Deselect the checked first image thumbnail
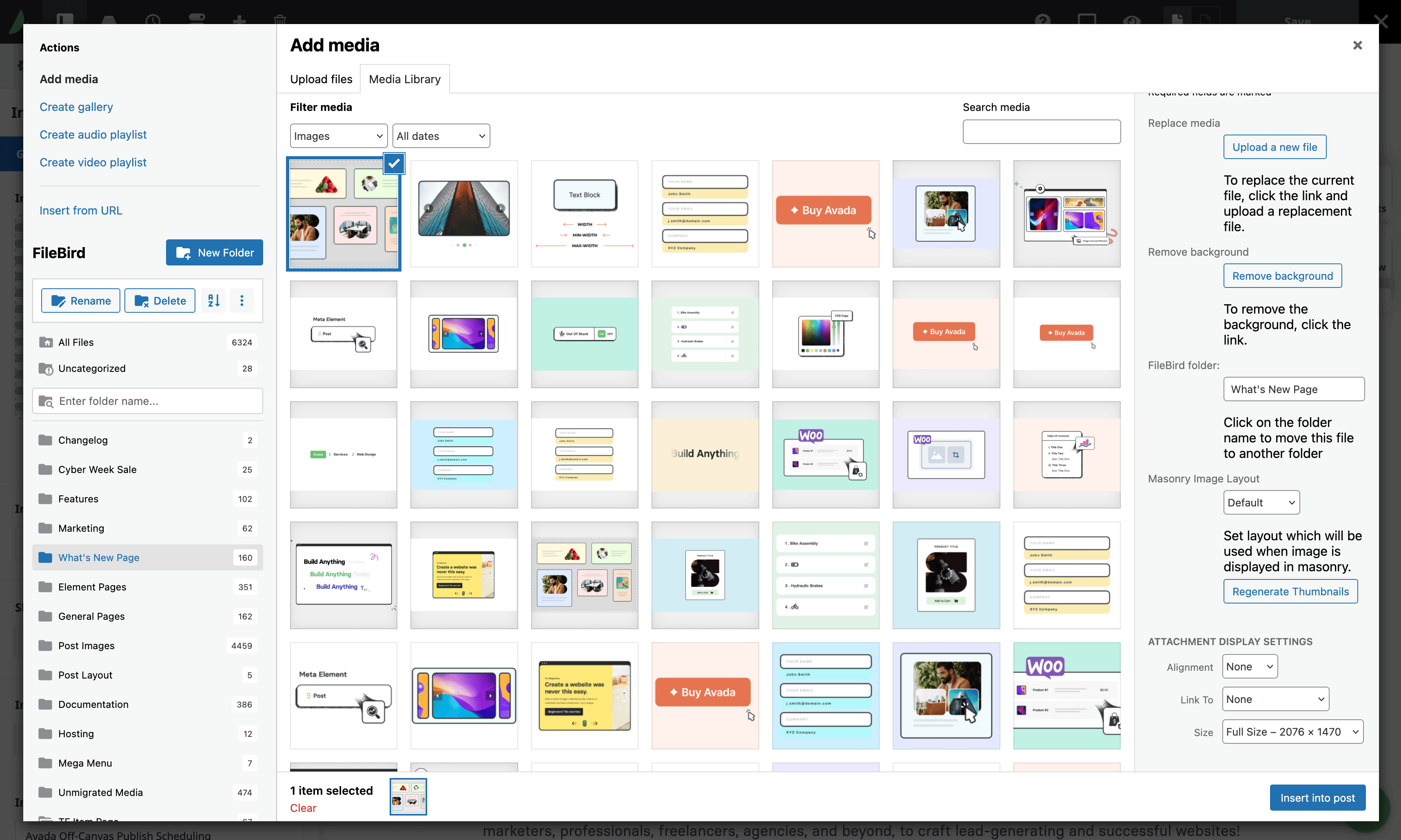 (x=394, y=164)
